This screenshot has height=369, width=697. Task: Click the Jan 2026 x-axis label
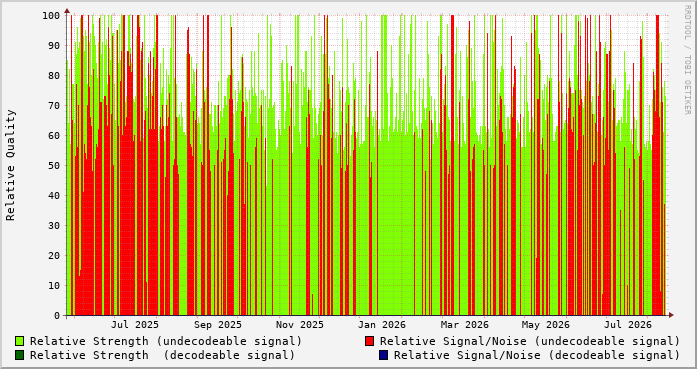tap(382, 325)
